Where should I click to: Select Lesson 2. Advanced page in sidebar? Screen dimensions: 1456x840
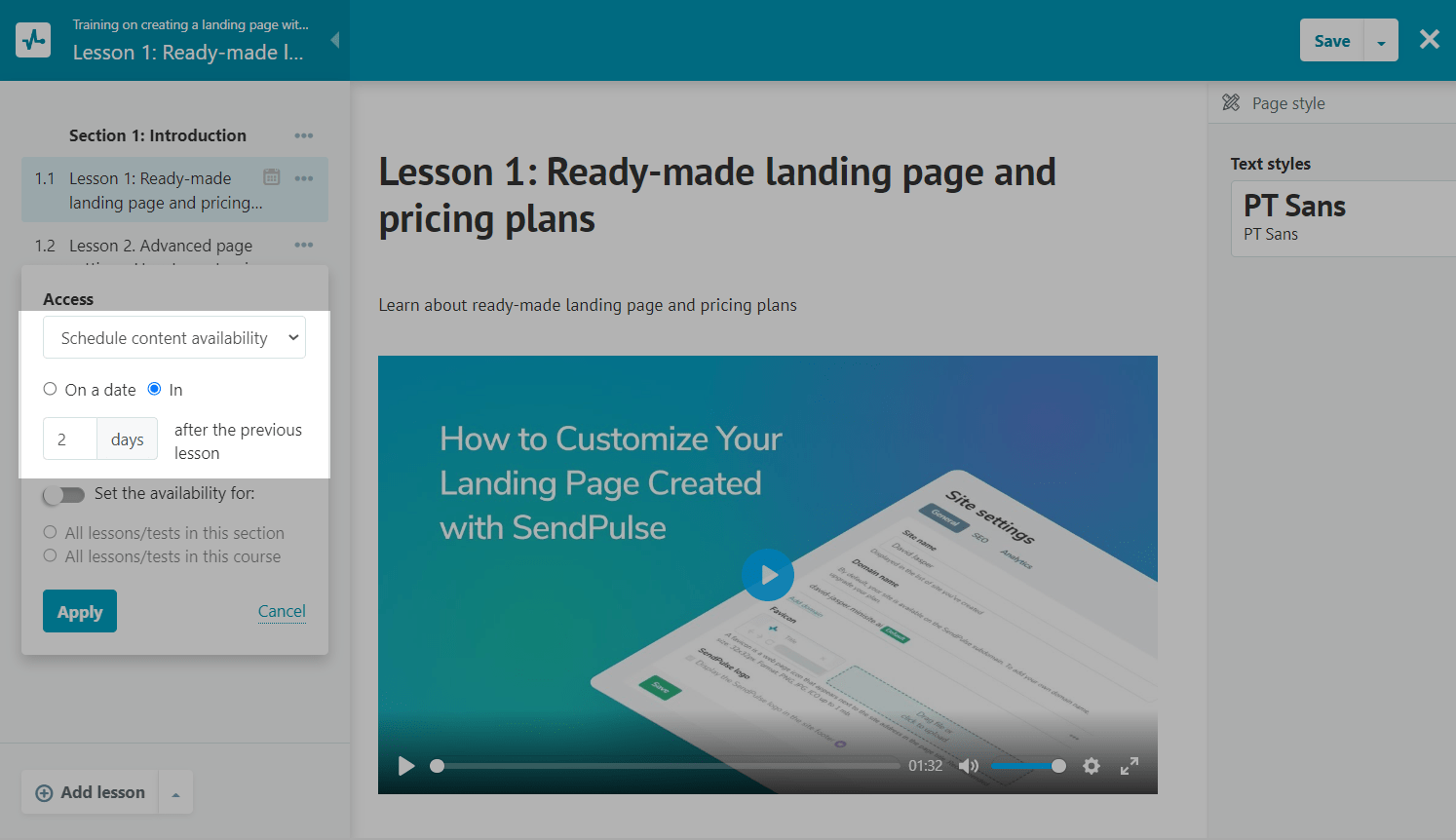(161, 246)
